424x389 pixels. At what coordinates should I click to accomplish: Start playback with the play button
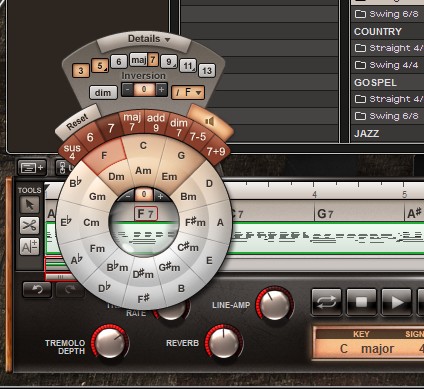396,302
